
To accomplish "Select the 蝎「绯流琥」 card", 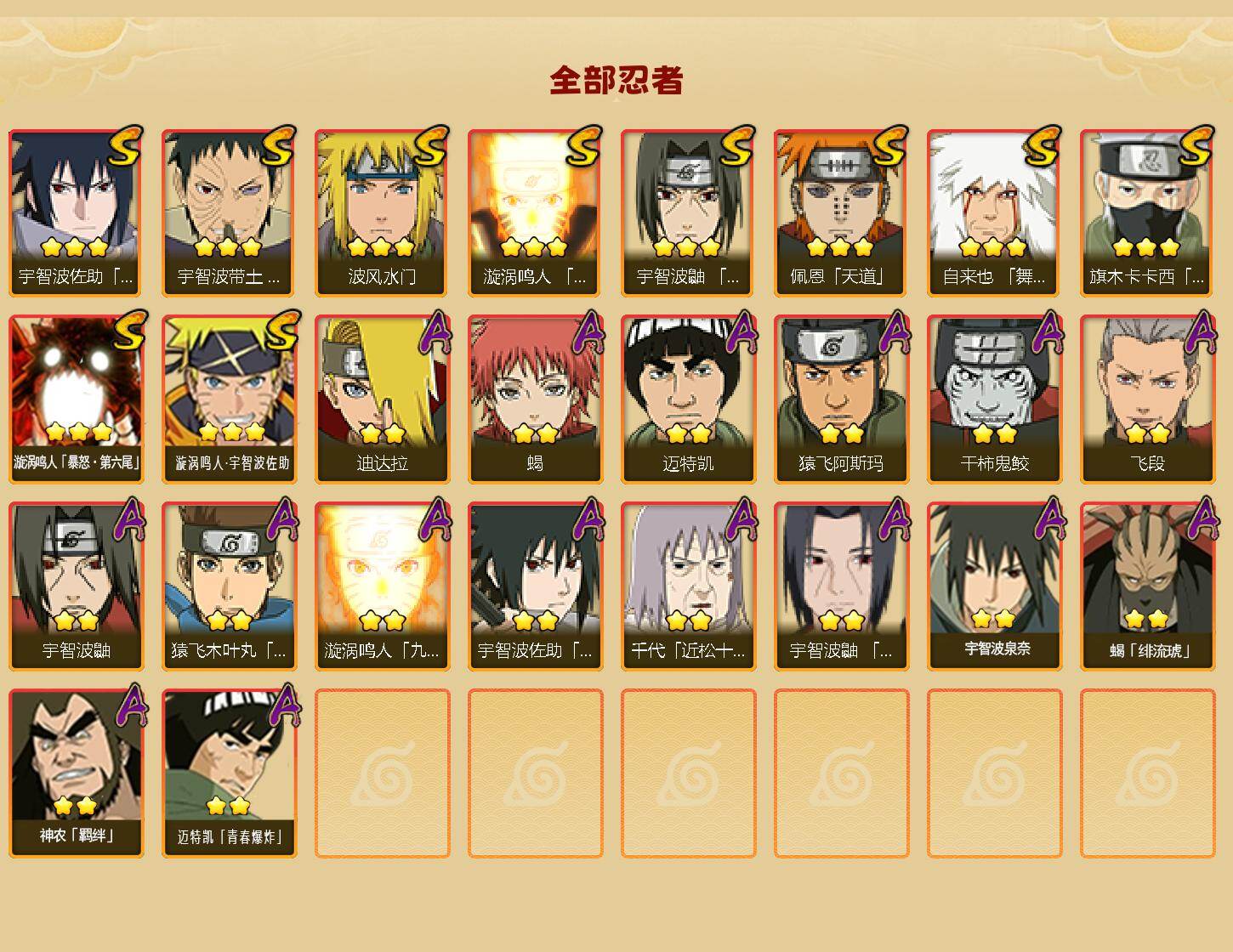I will (x=1147, y=586).
